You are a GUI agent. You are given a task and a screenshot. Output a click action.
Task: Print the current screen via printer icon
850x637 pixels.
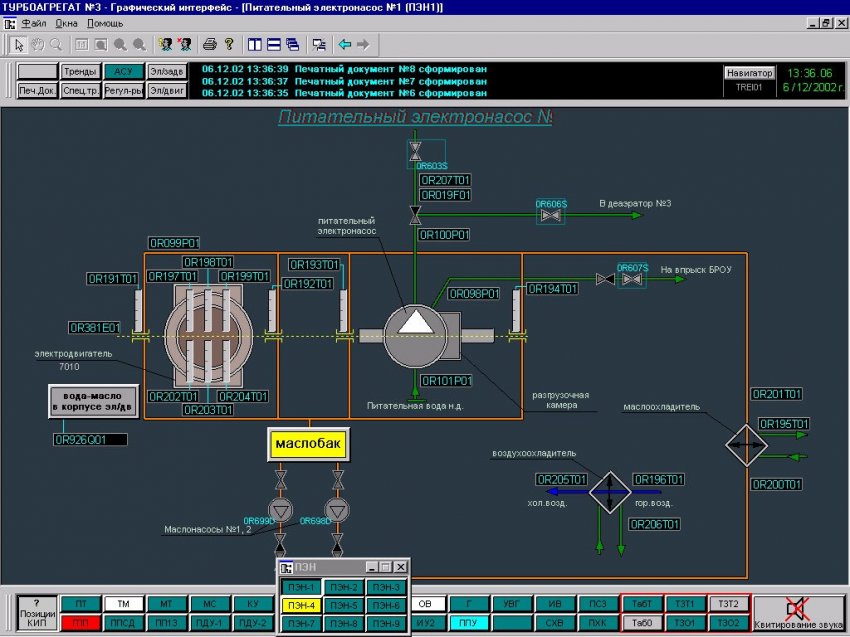pos(210,44)
